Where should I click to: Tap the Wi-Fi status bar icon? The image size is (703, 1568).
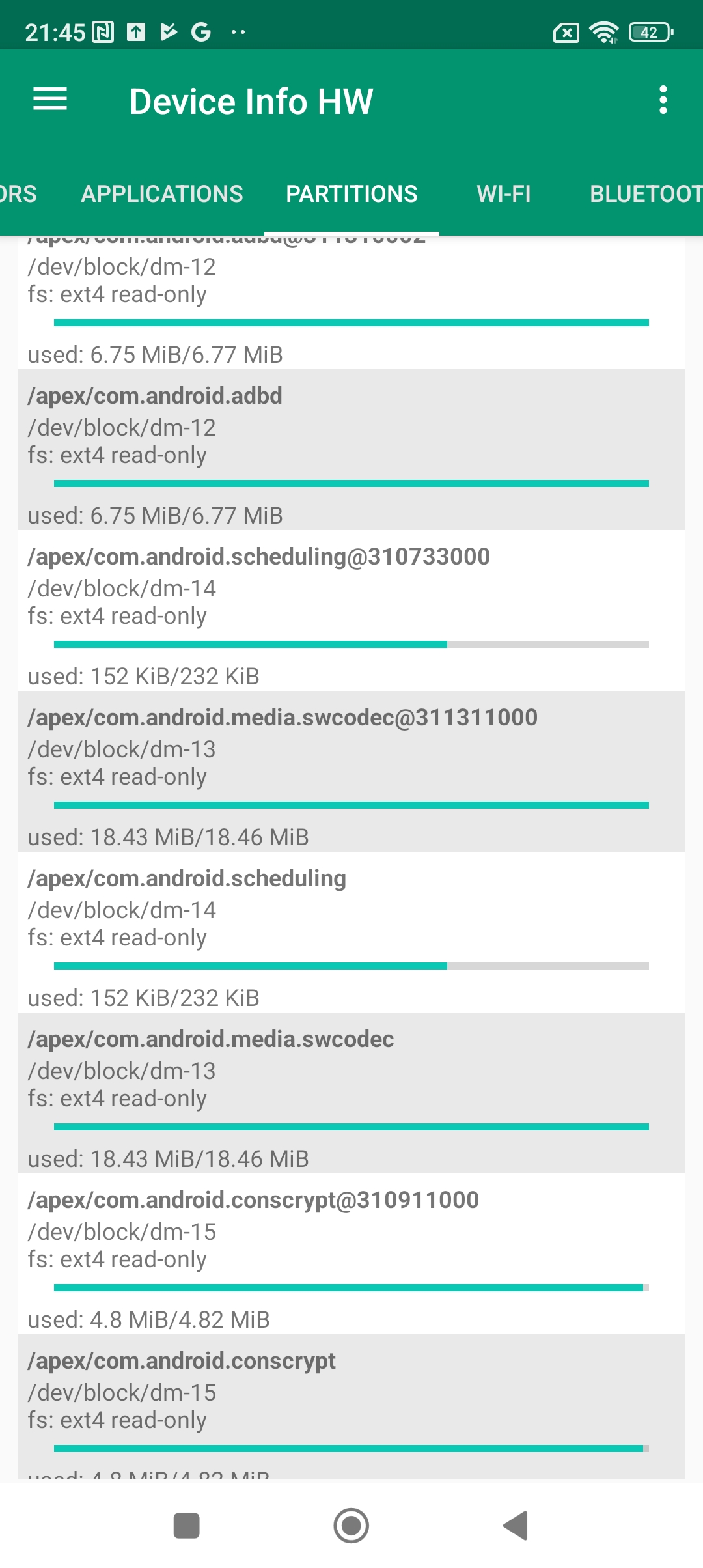[x=603, y=32]
